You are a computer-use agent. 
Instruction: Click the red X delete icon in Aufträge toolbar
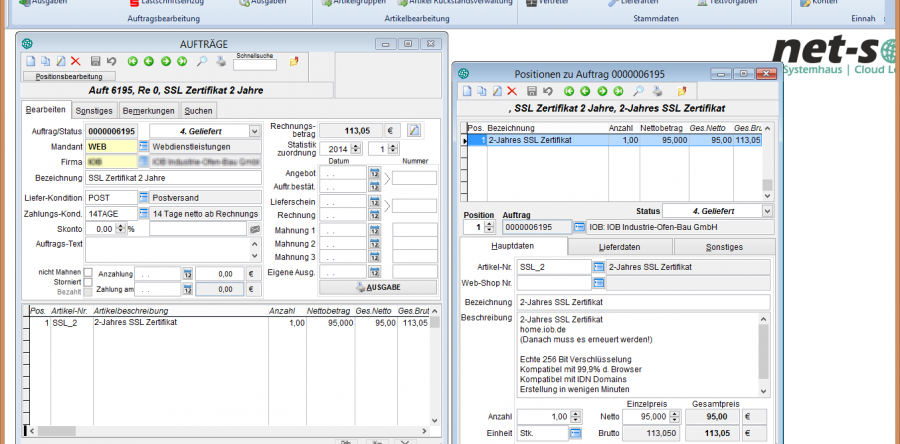pos(75,62)
